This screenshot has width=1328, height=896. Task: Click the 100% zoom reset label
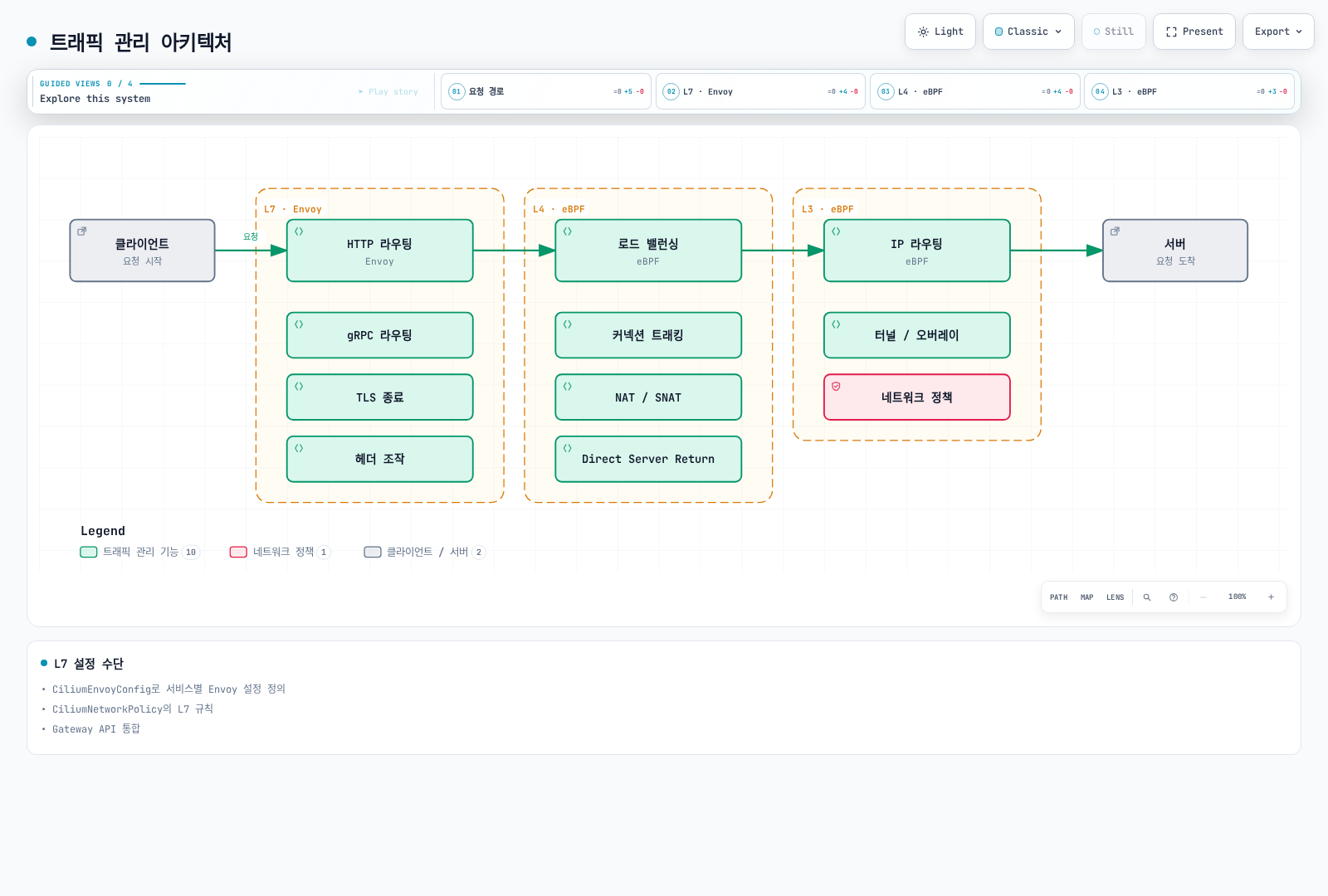1237,597
